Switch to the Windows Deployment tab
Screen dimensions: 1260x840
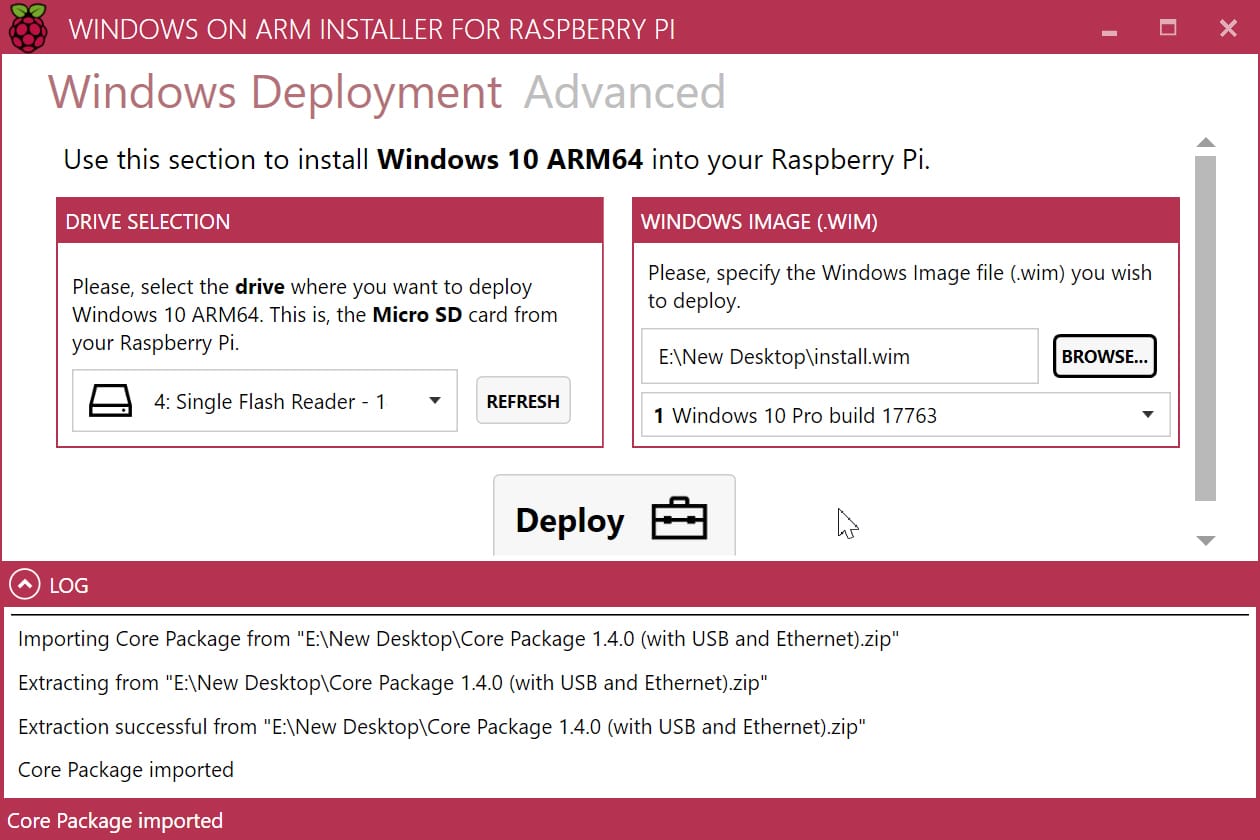click(275, 92)
